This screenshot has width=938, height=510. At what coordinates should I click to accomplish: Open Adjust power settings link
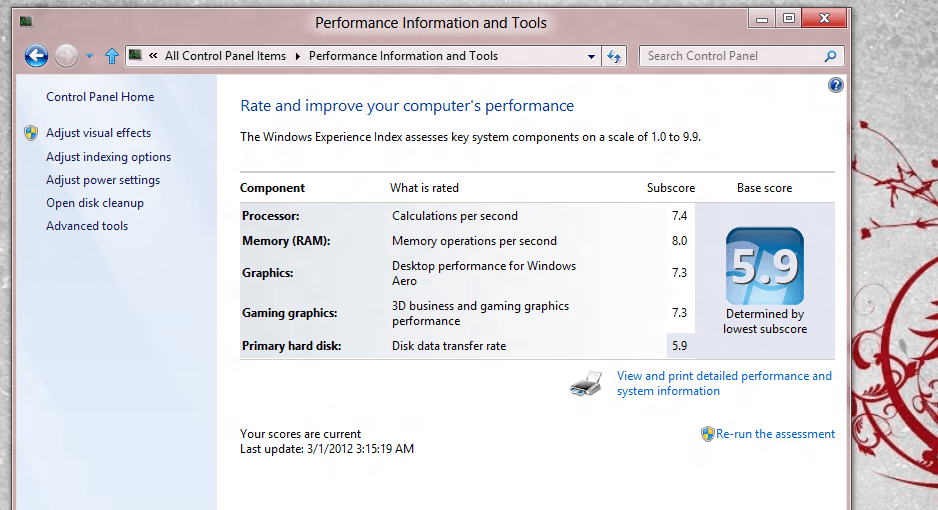click(103, 180)
